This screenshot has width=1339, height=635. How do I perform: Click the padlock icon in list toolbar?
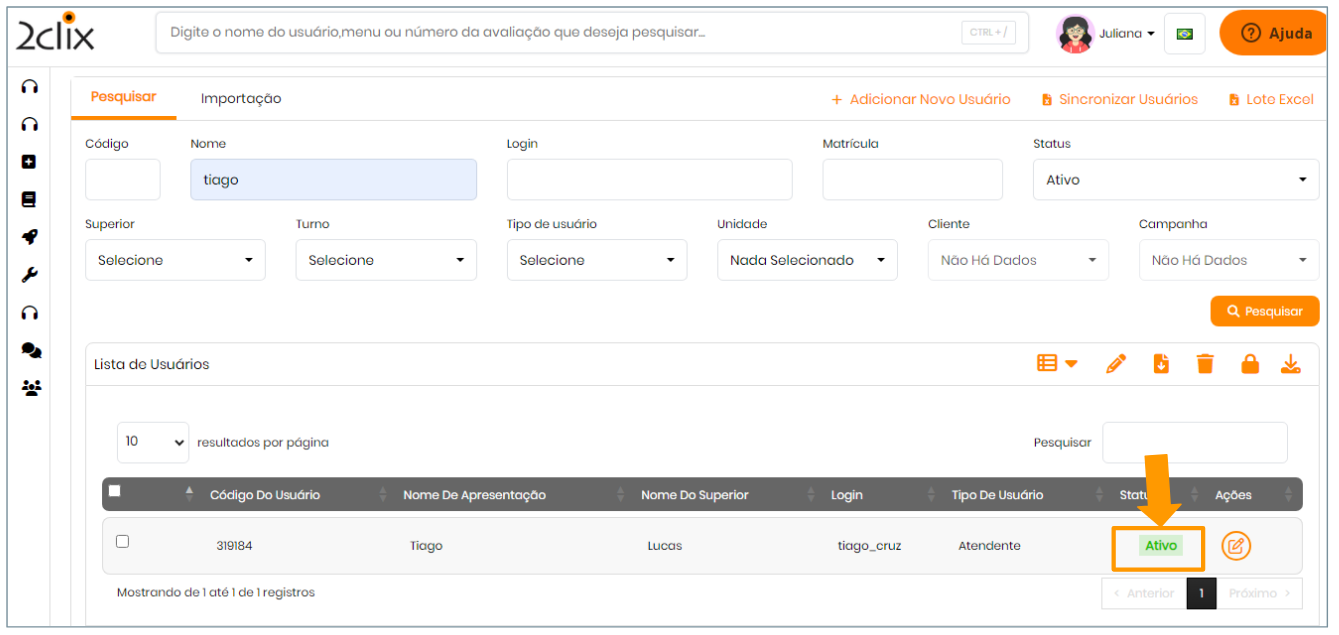(1249, 364)
